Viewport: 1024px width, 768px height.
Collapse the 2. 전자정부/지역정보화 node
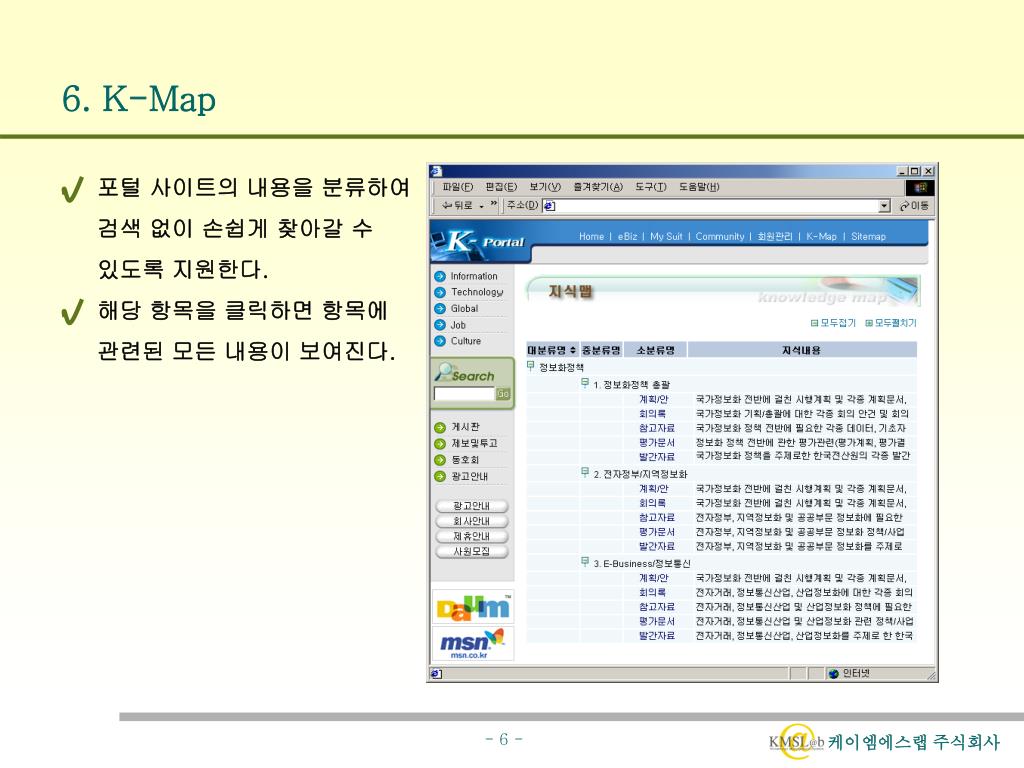click(585, 473)
